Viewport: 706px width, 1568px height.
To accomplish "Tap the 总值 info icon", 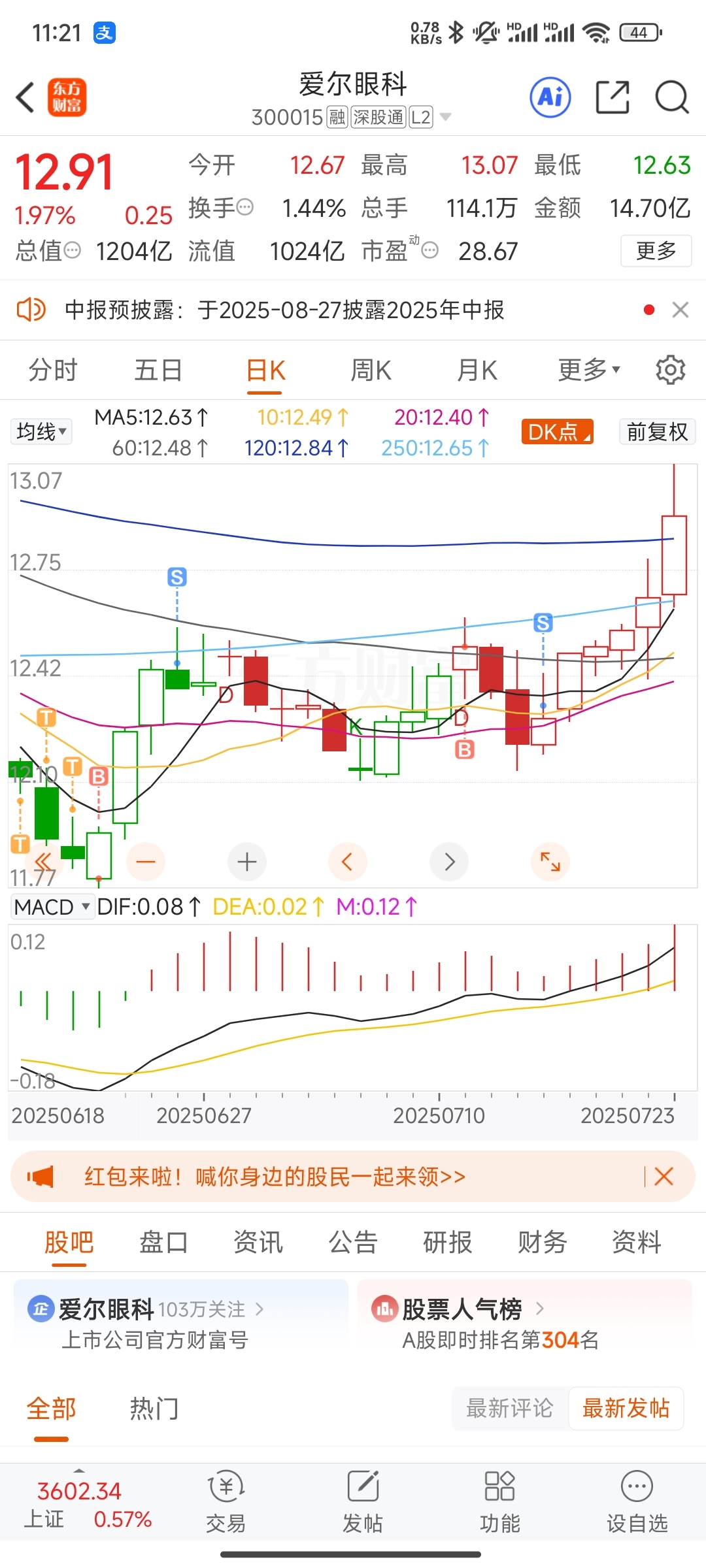I will (x=73, y=250).
